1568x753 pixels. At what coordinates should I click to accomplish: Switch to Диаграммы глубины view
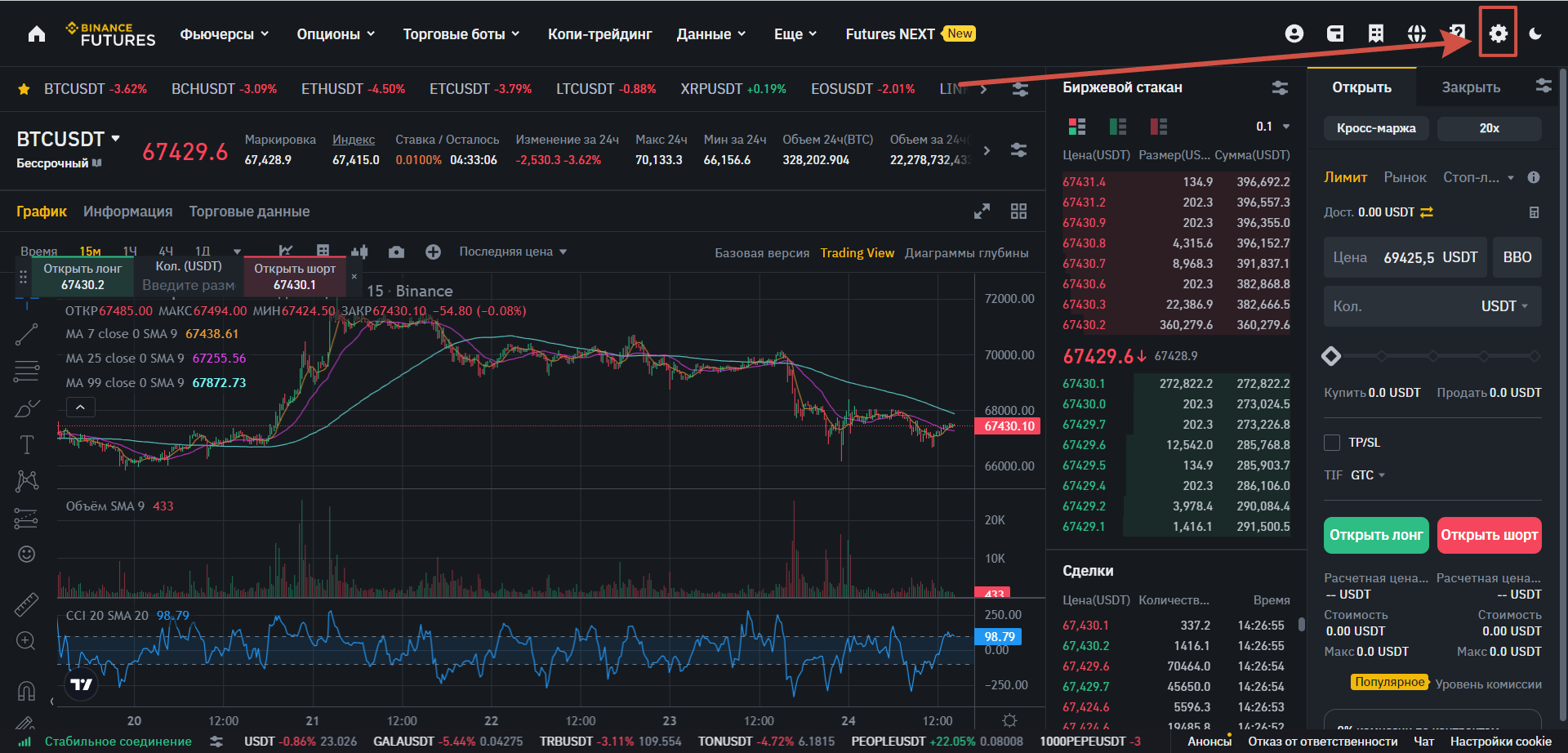coord(966,253)
